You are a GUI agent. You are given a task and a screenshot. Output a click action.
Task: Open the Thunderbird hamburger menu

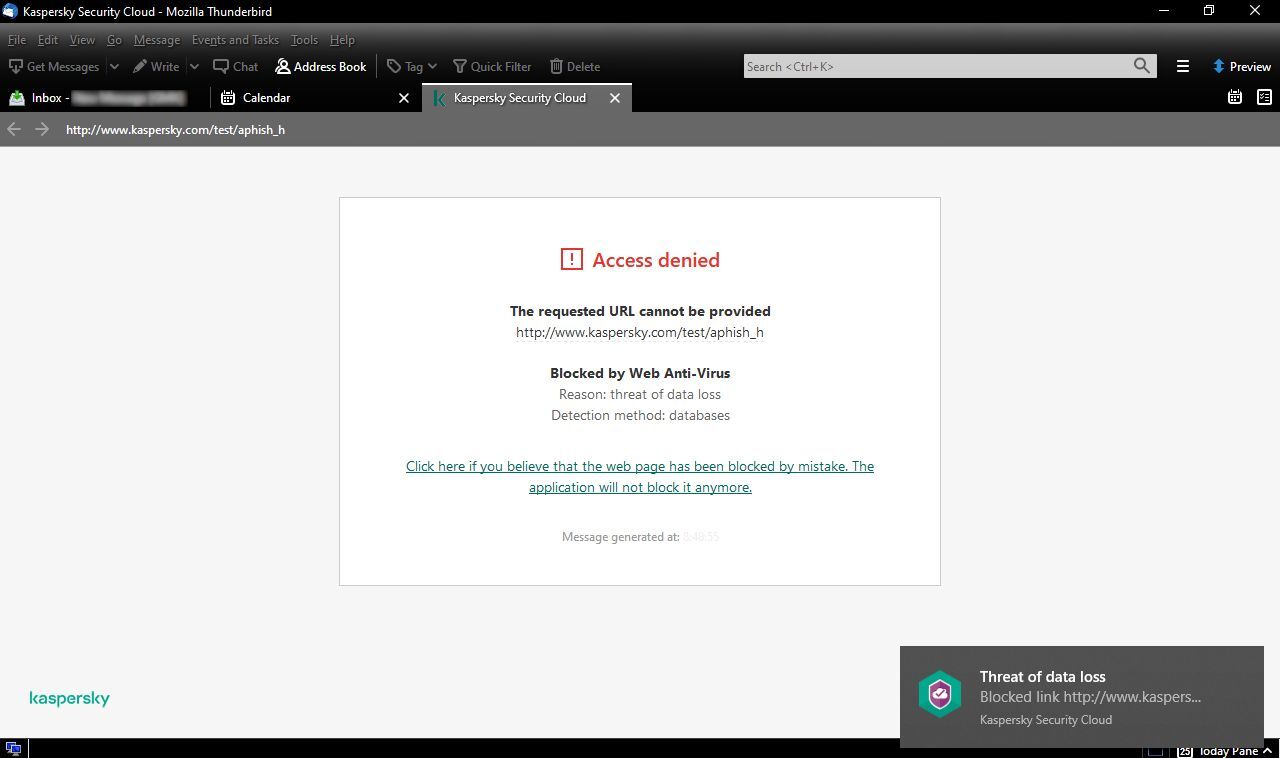[1183, 67]
